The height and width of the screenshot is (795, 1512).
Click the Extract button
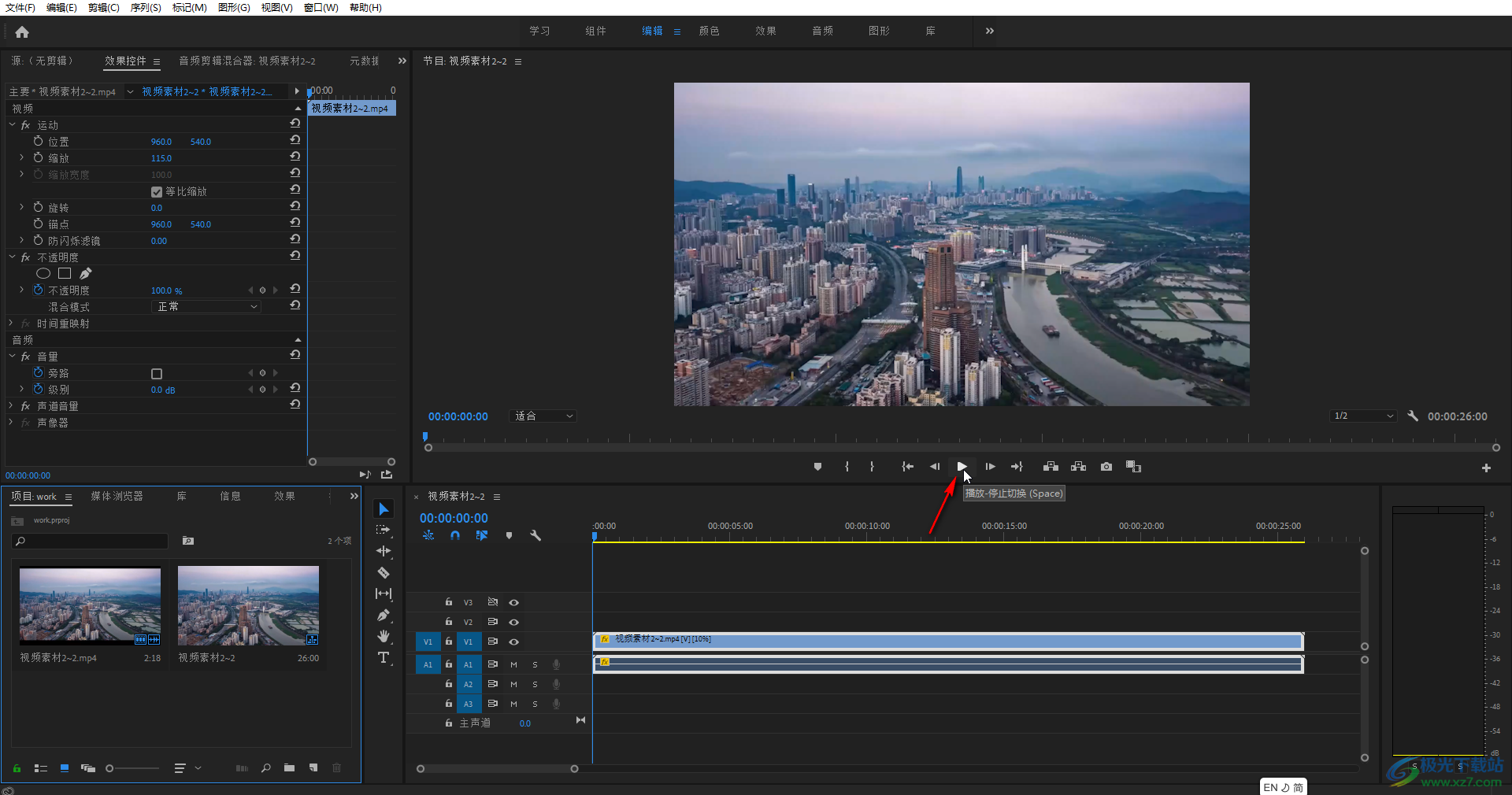click(1078, 467)
